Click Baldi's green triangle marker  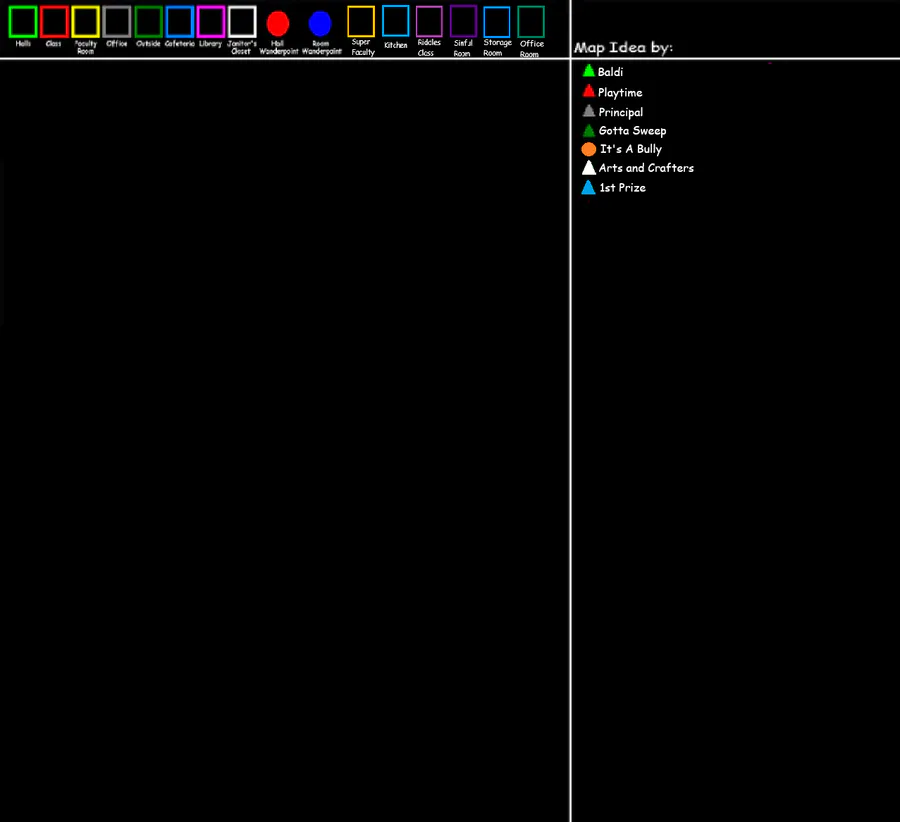(x=588, y=71)
